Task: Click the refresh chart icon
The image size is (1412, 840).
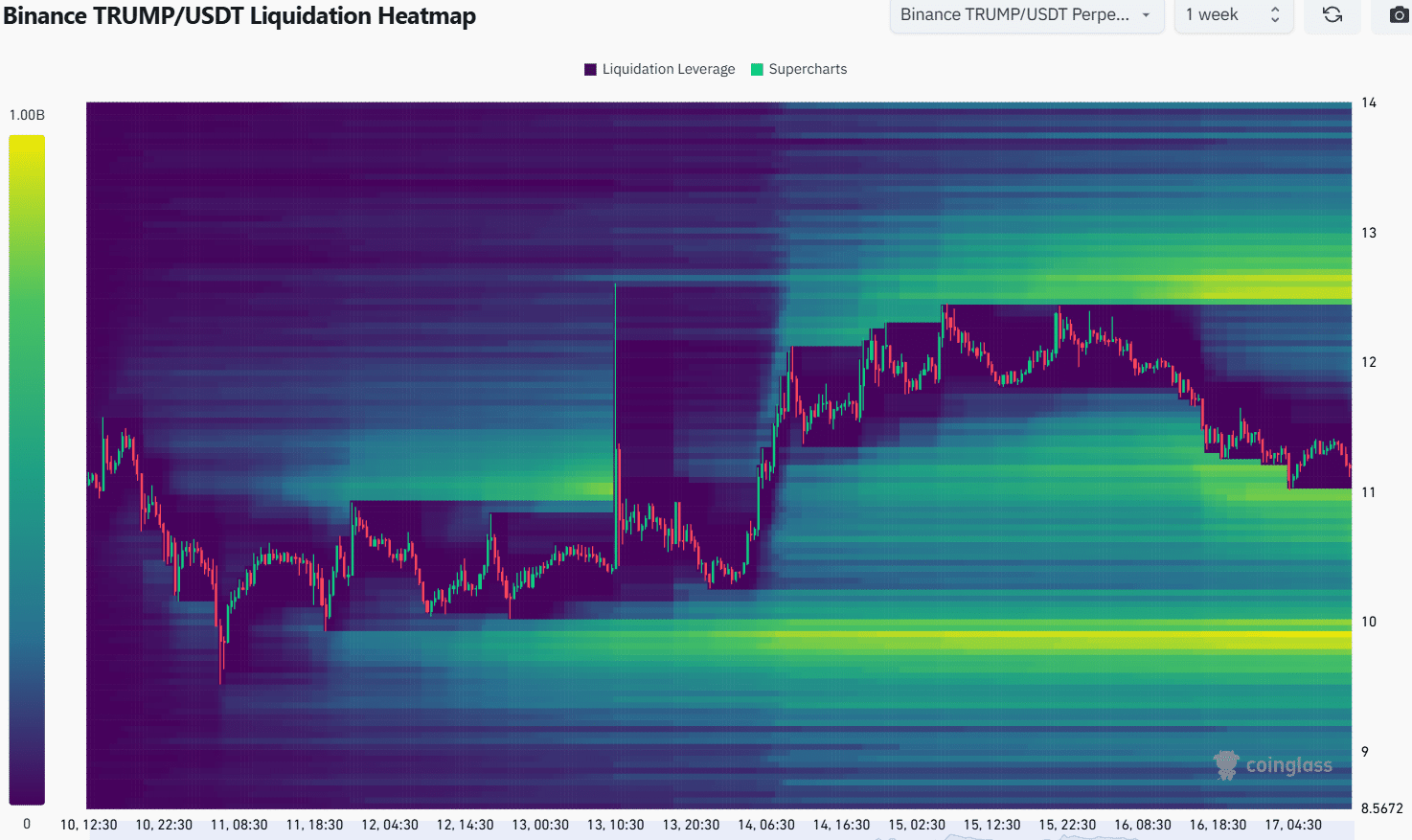Action: pos(1332,14)
